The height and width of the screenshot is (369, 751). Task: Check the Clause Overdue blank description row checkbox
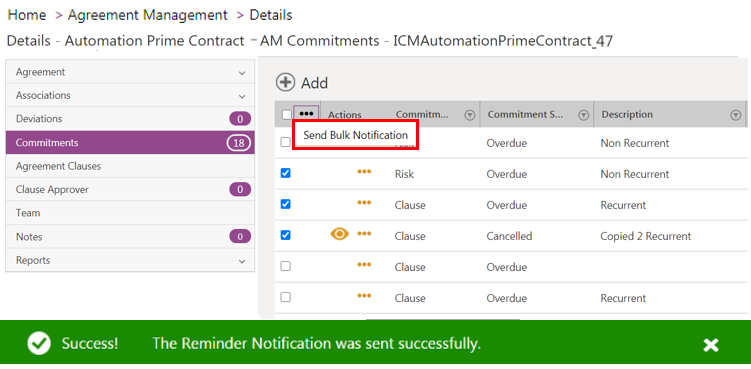[x=285, y=266]
